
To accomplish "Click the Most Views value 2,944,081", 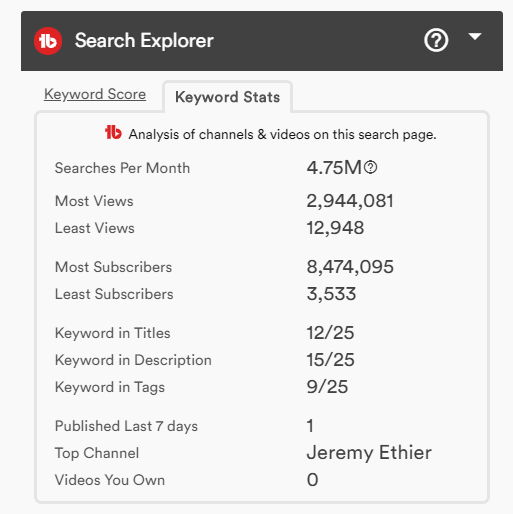I will (350, 201).
